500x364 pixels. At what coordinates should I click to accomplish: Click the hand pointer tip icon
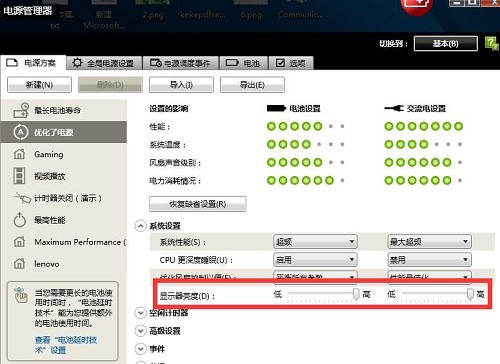(x=21, y=295)
